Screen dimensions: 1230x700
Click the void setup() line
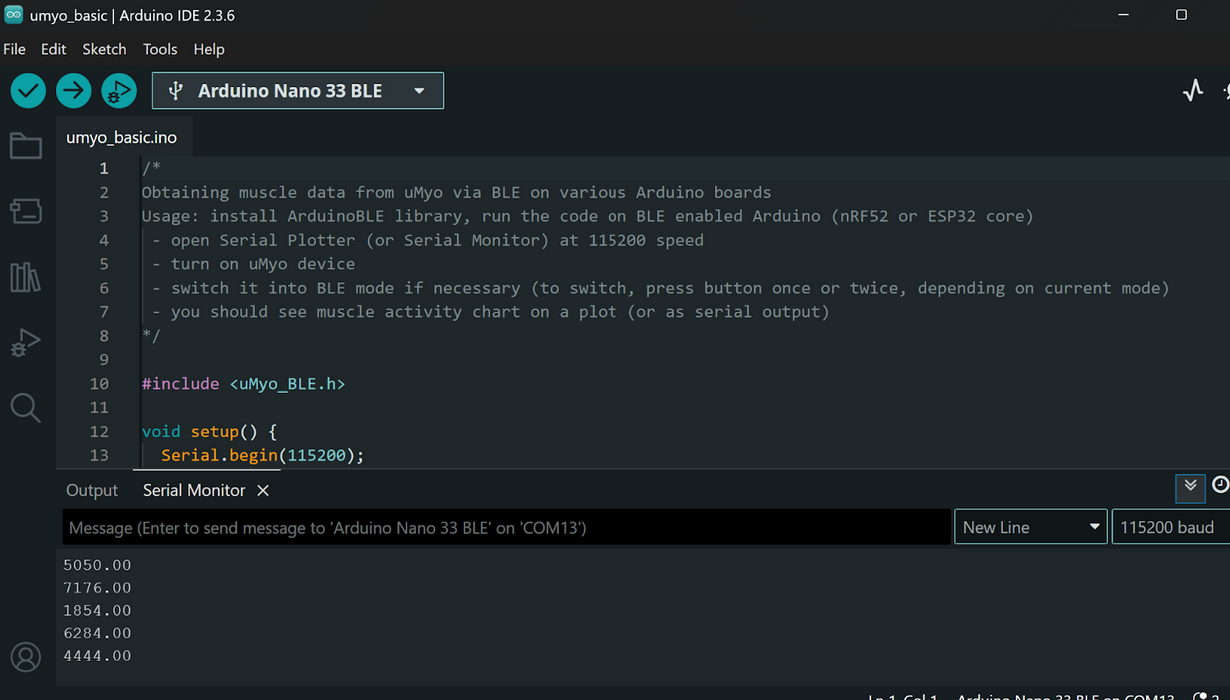tap(209, 432)
